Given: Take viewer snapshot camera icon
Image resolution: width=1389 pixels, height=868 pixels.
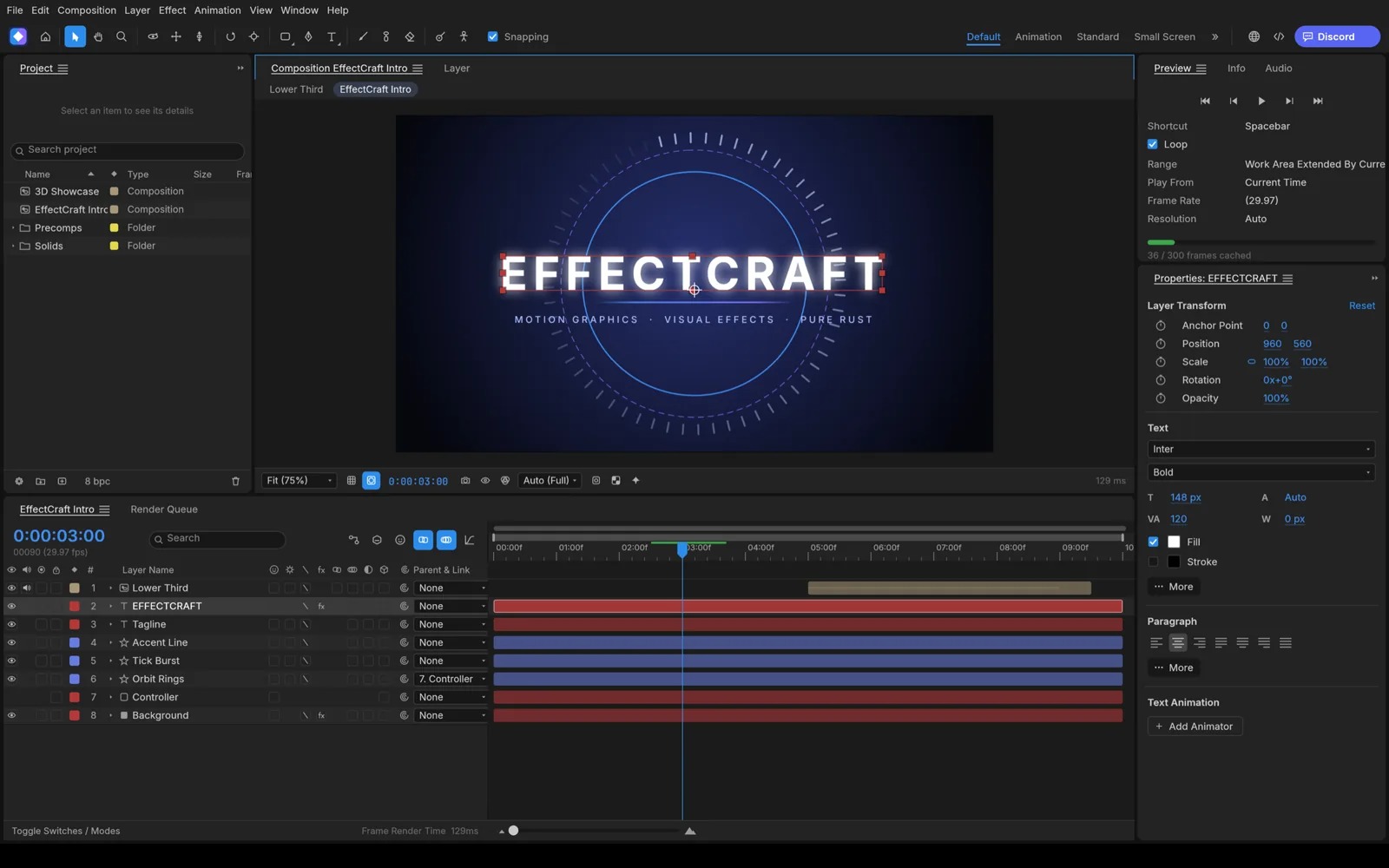Looking at the screenshot, I should click(x=465, y=480).
